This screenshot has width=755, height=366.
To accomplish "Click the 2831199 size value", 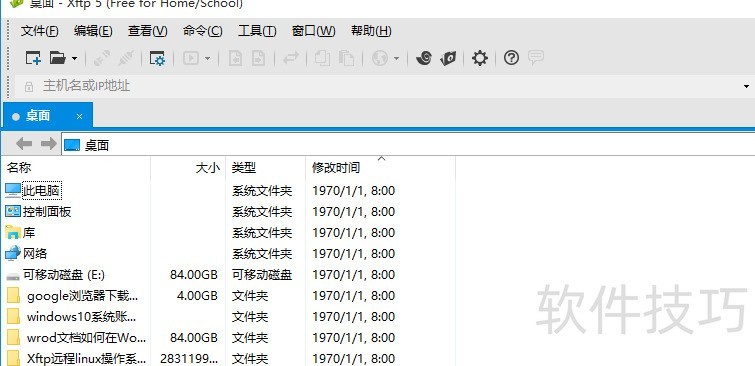I will click(189, 359).
